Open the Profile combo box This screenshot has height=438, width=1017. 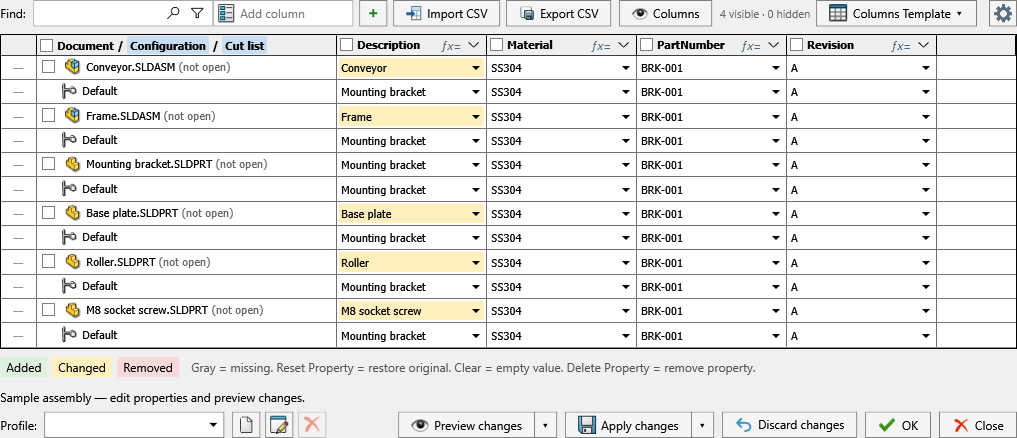[132, 425]
